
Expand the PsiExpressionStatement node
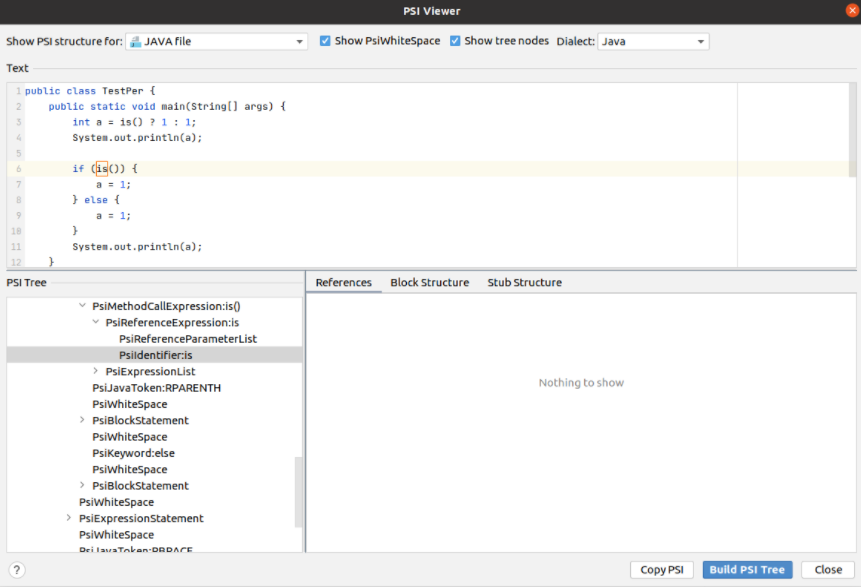point(69,518)
